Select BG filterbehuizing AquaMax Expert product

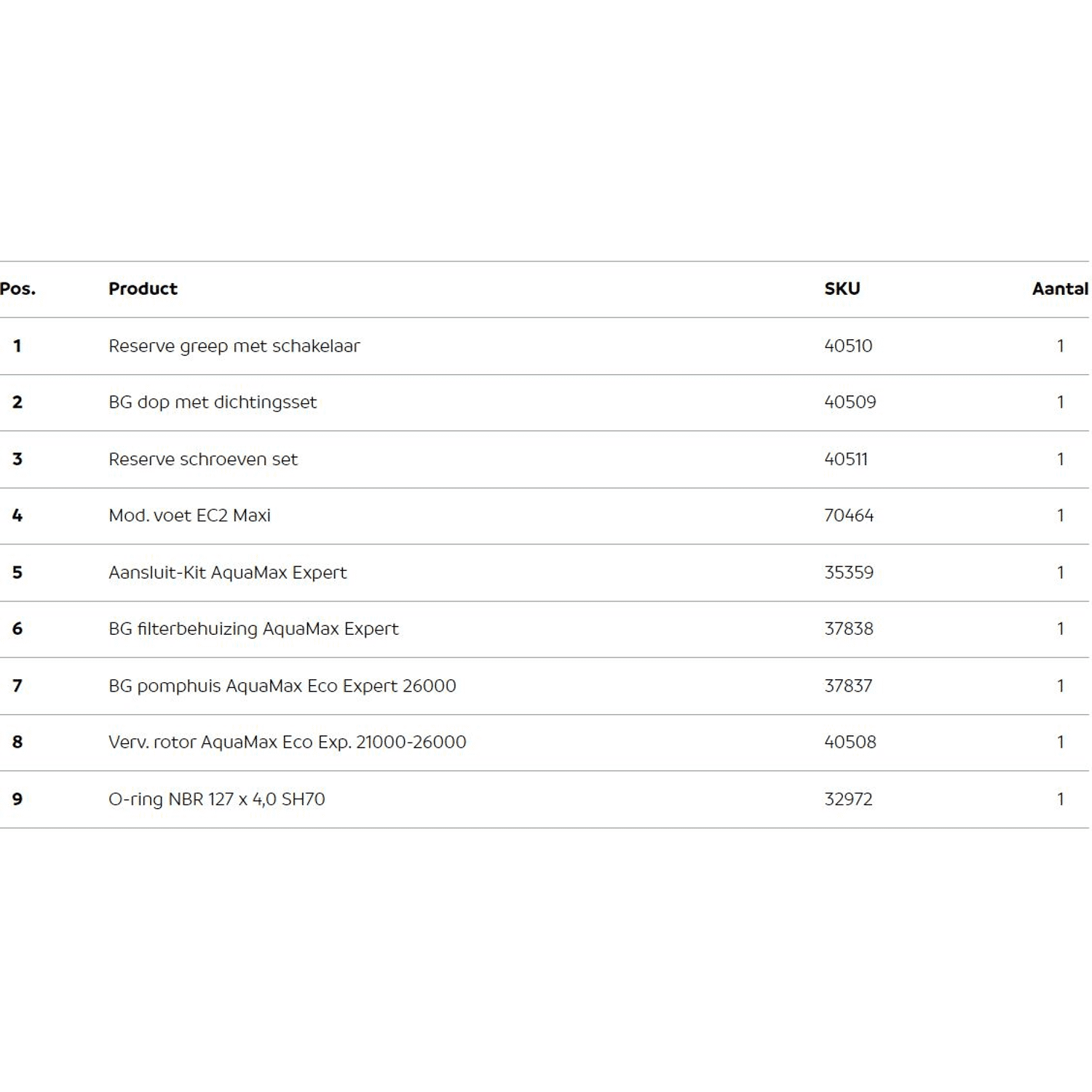coord(253,629)
